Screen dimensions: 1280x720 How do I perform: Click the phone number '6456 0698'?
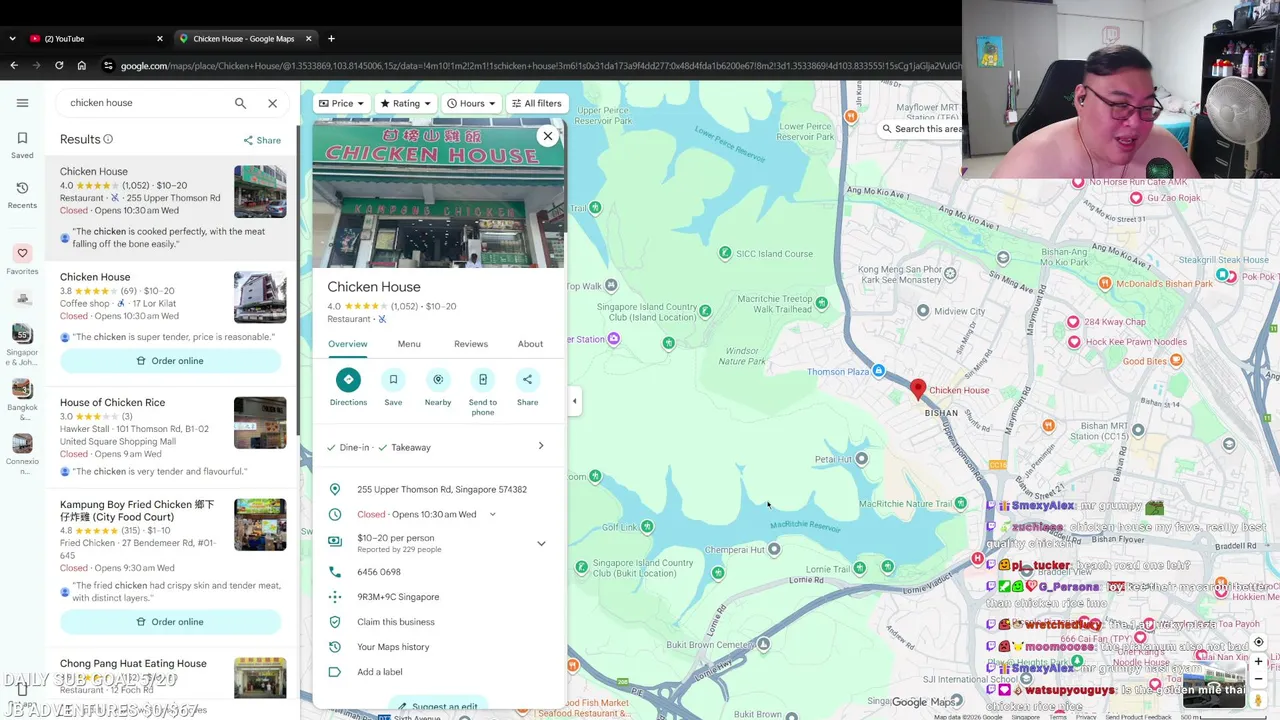point(379,572)
